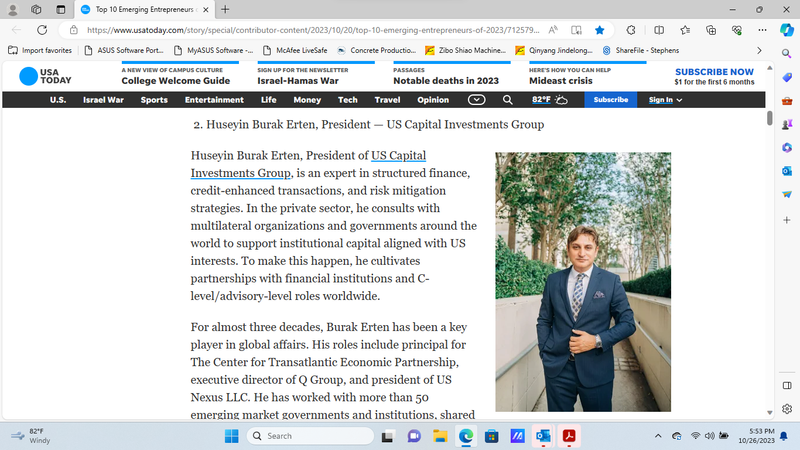Toggle split screen icon
This screenshot has height=450, width=800.
659,30
